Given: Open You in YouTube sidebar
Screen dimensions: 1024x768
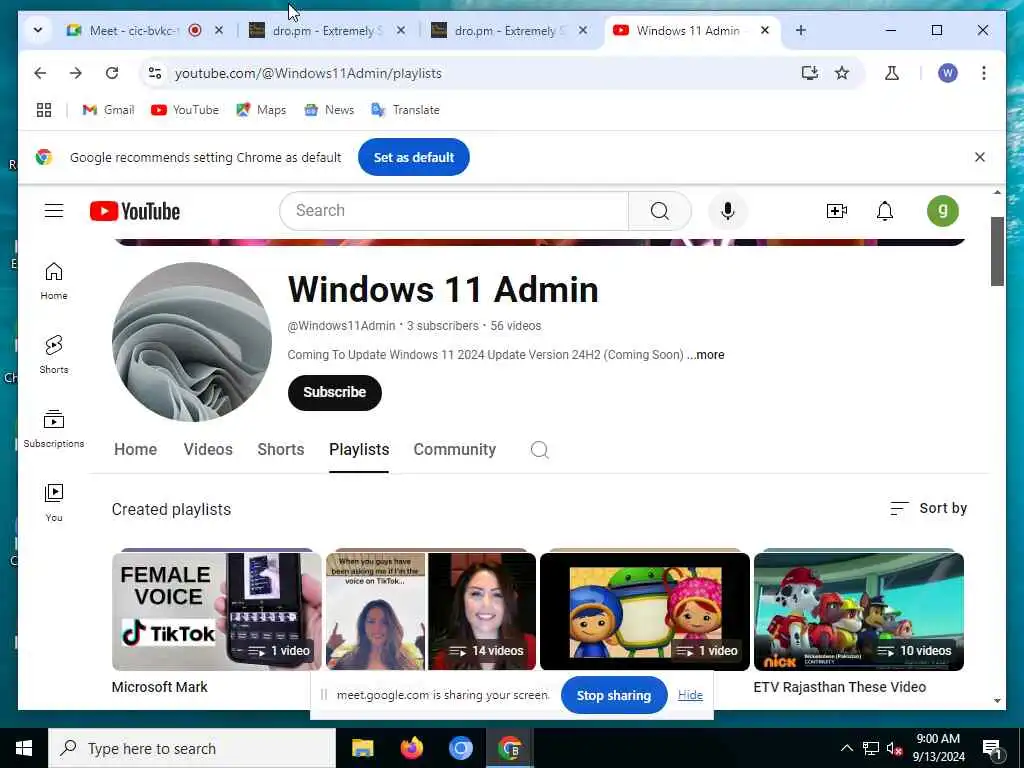Looking at the screenshot, I should [54, 502].
